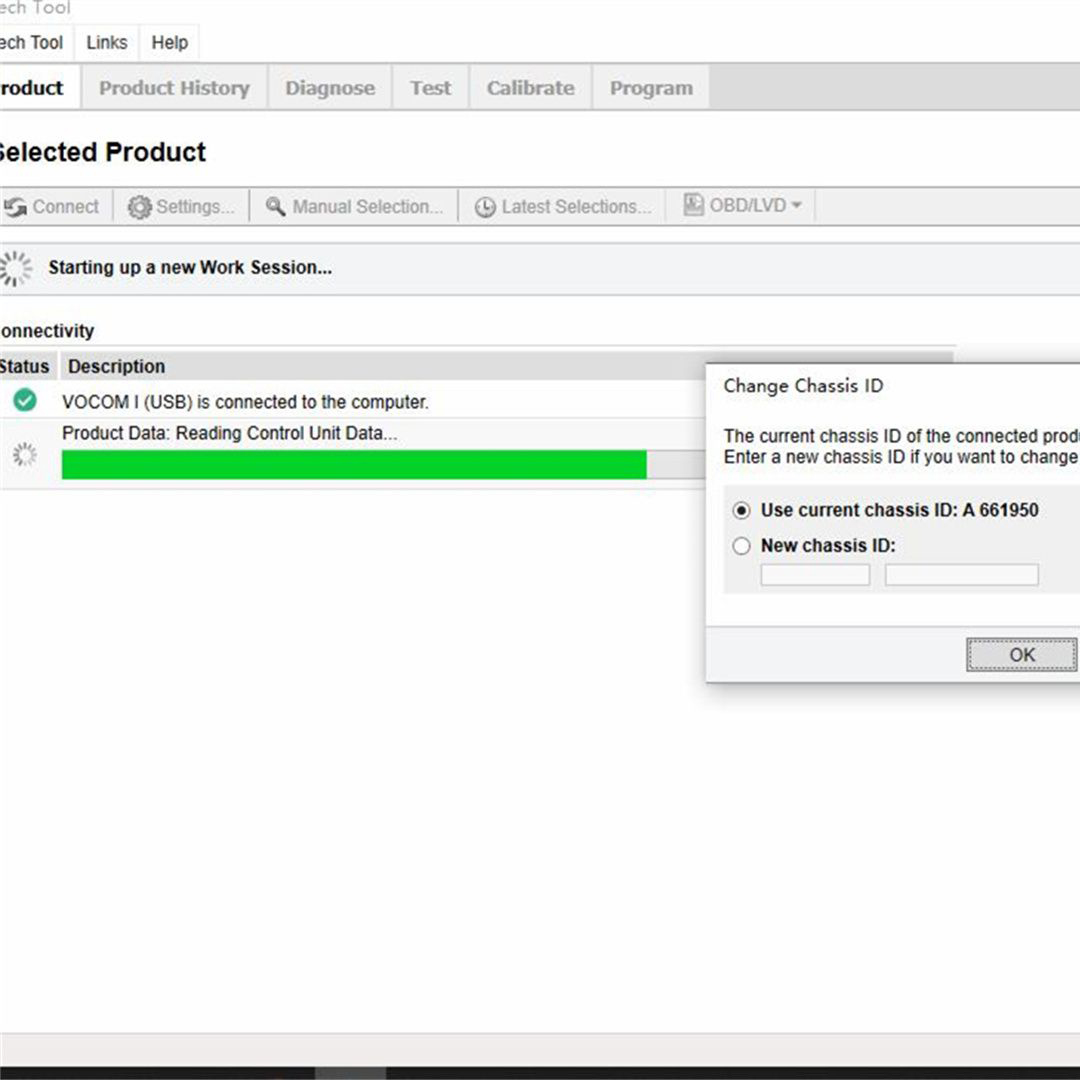Open Settings via gear icon
The height and width of the screenshot is (1080, 1080).
(139, 207)
